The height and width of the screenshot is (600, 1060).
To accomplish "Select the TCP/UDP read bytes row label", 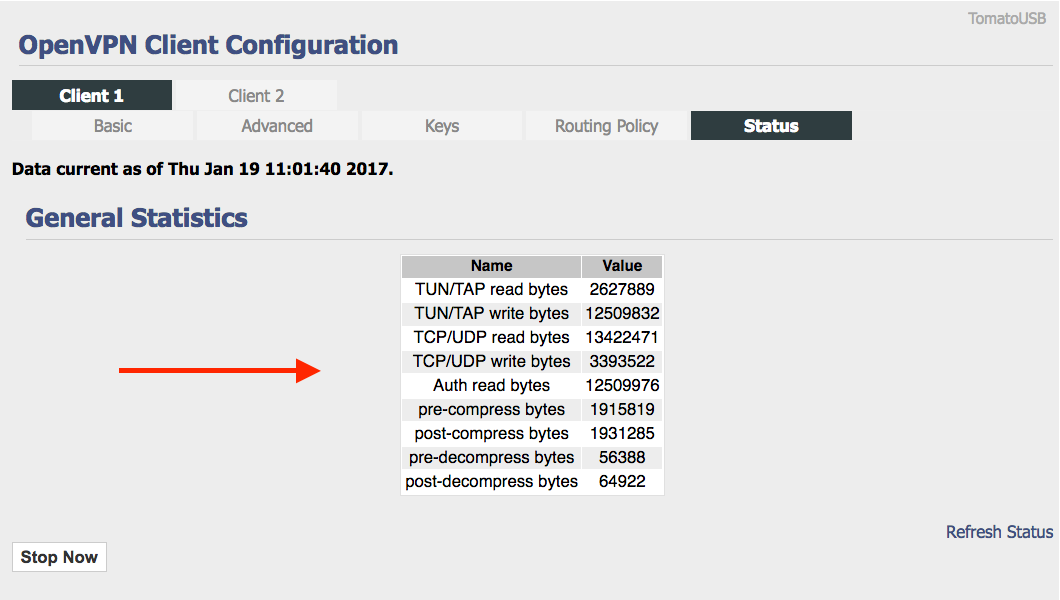I will [x=491, y=337].
